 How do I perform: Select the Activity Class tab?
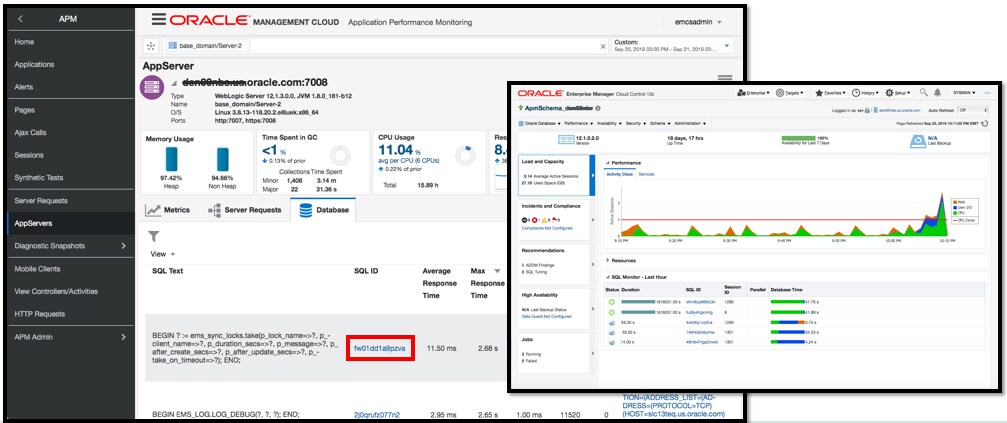(620, 174)
